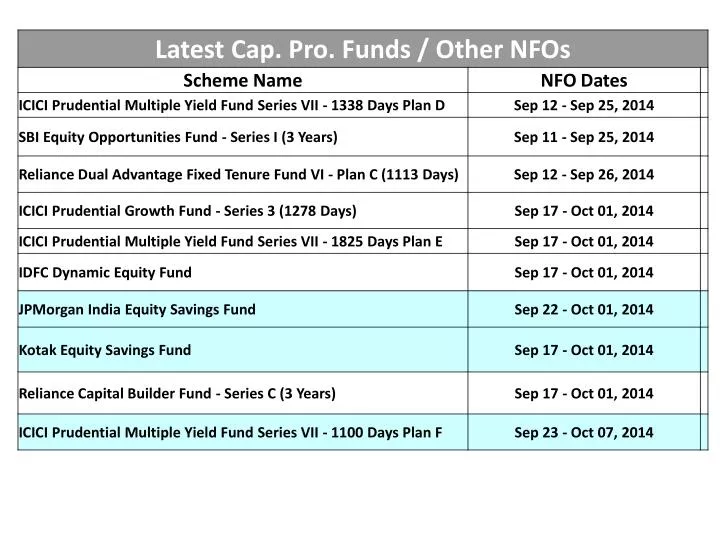Select the Scheme Name column header
Viewport: 720px width, 540px height.
click(x=243, y=81)
